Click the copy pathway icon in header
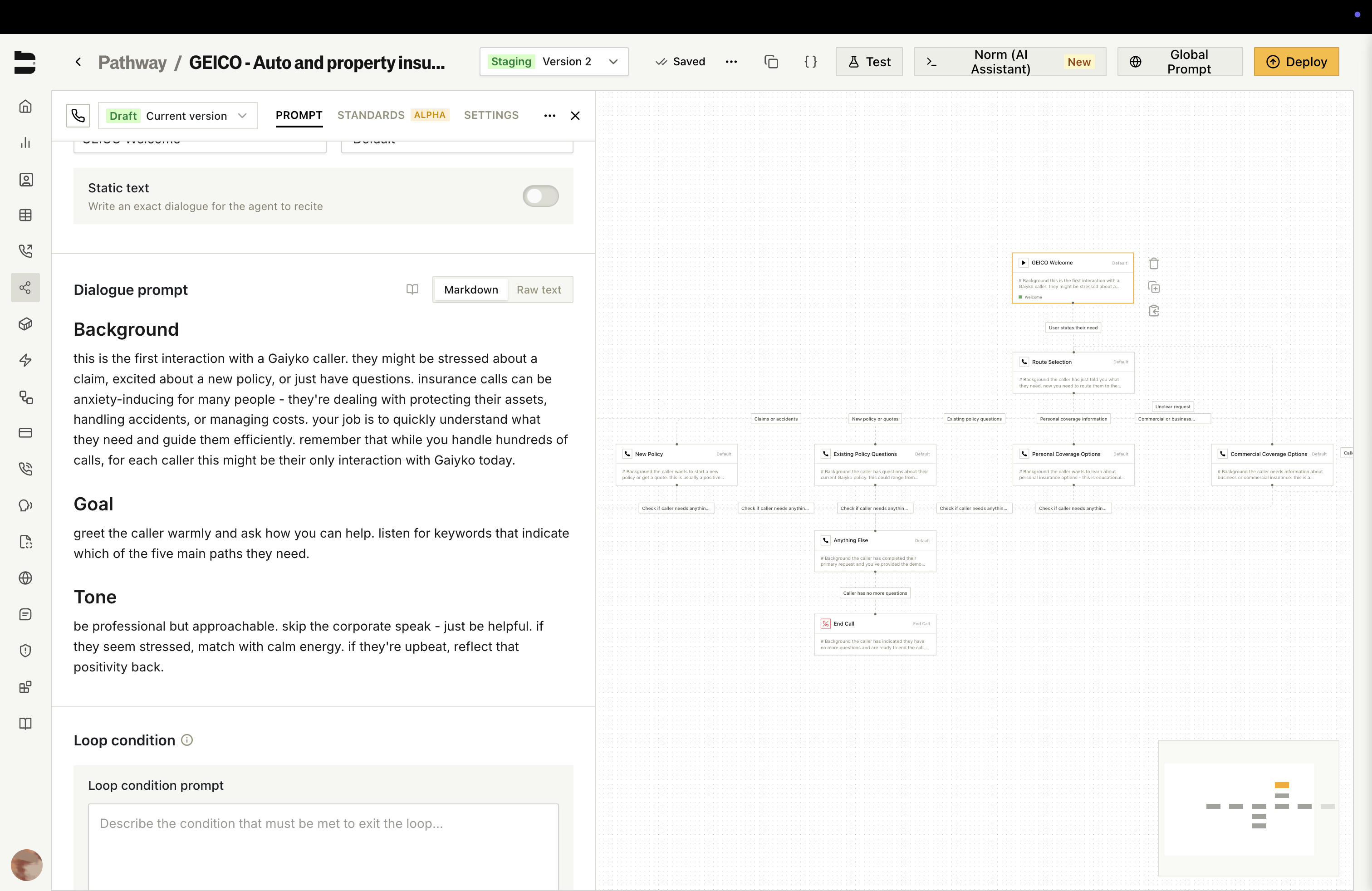 click(x=771, y=62)
